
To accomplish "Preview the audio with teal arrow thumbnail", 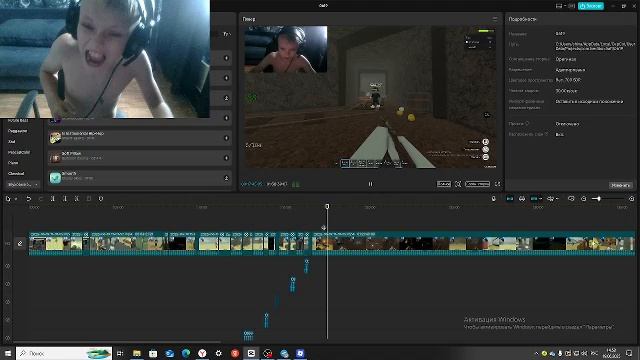I will pos(55,178).
